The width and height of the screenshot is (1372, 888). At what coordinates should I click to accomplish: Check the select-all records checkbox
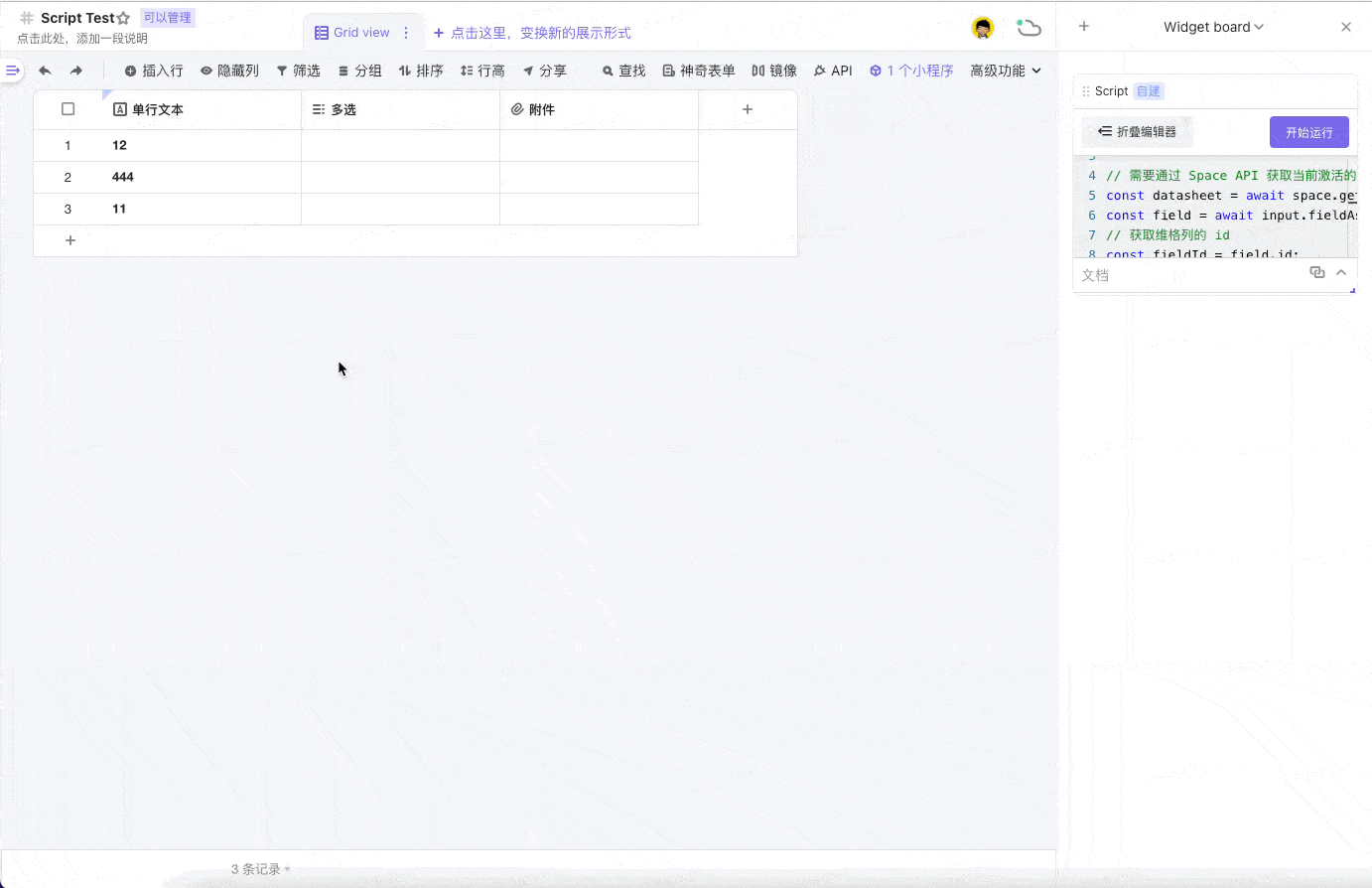[69, 109]
